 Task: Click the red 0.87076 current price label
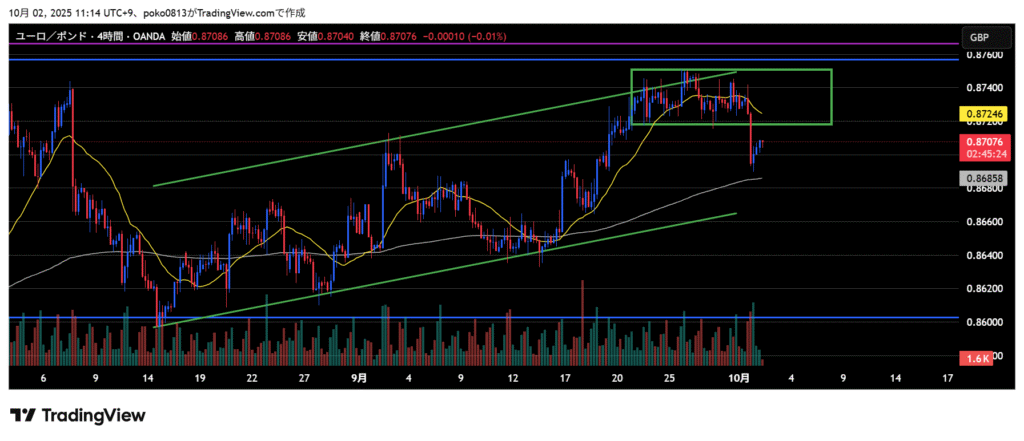[x=979, y=144]
